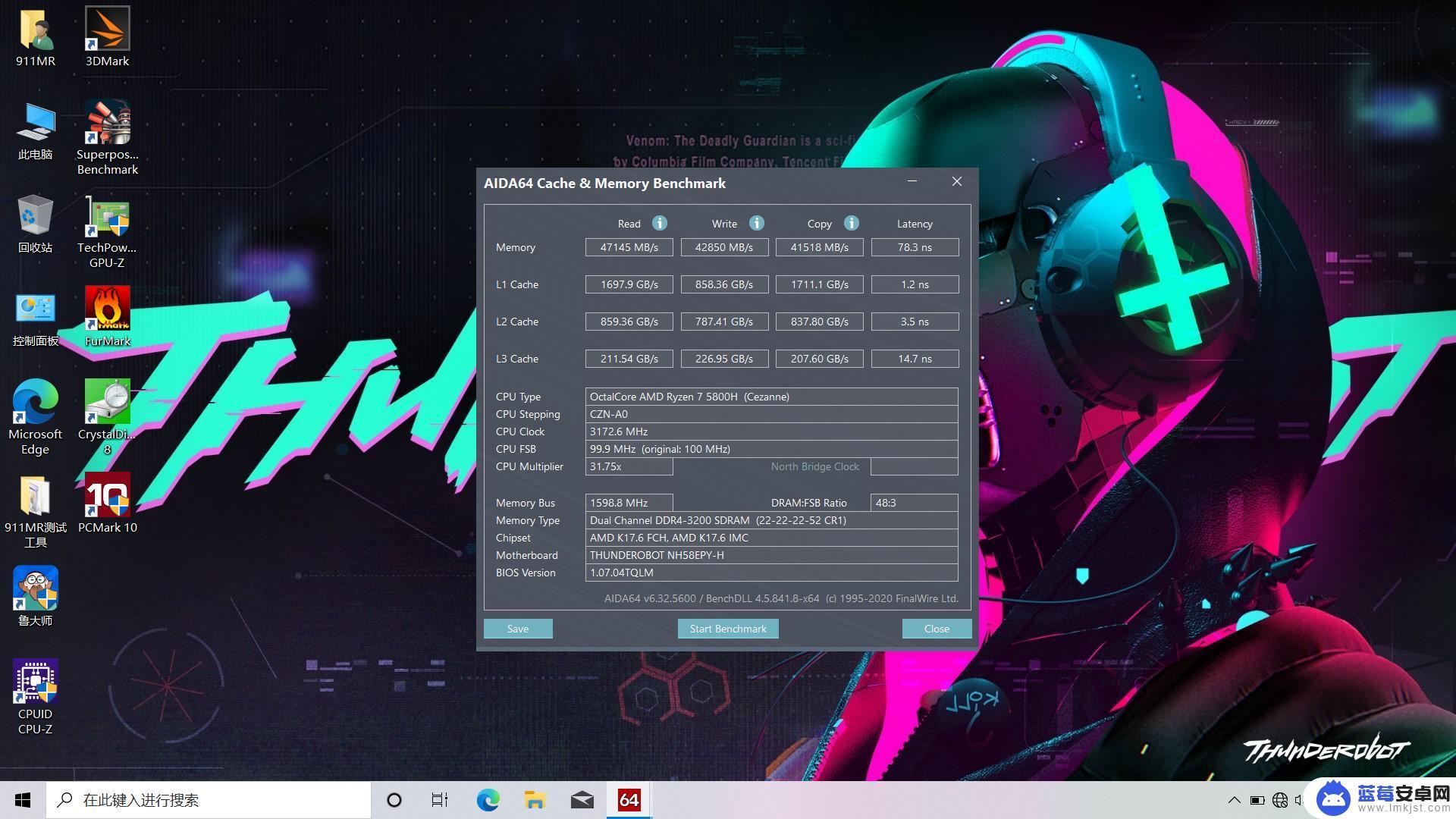Click Save benchmark results

518,627
